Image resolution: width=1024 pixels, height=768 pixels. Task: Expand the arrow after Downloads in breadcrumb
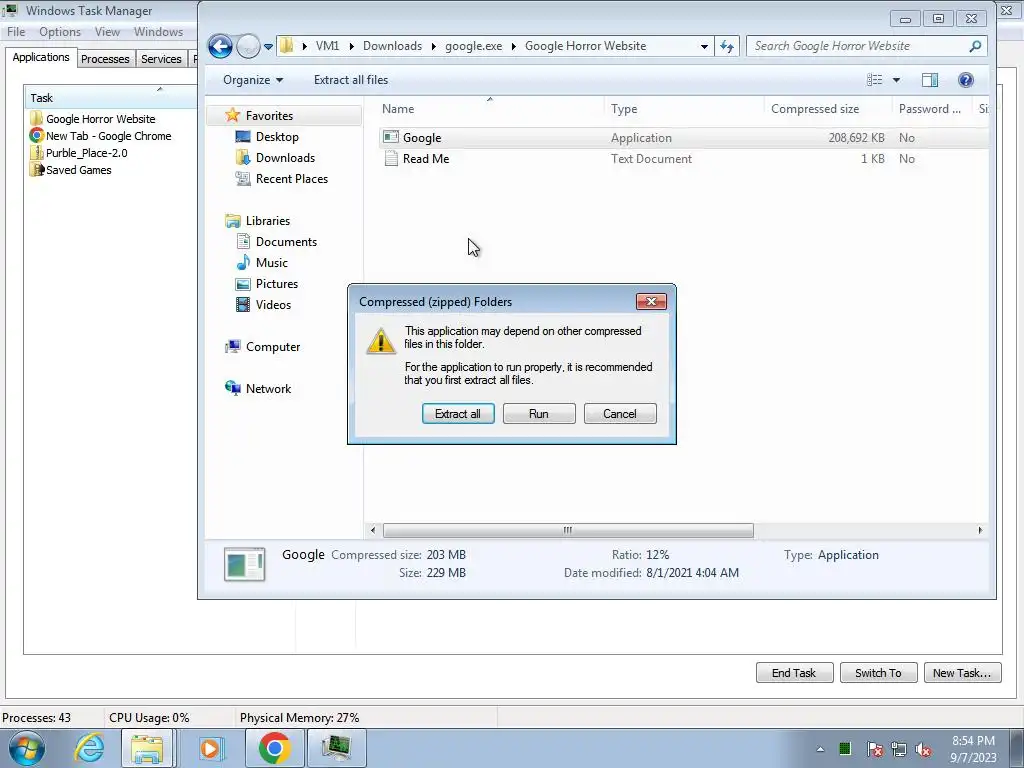point(434,46)
